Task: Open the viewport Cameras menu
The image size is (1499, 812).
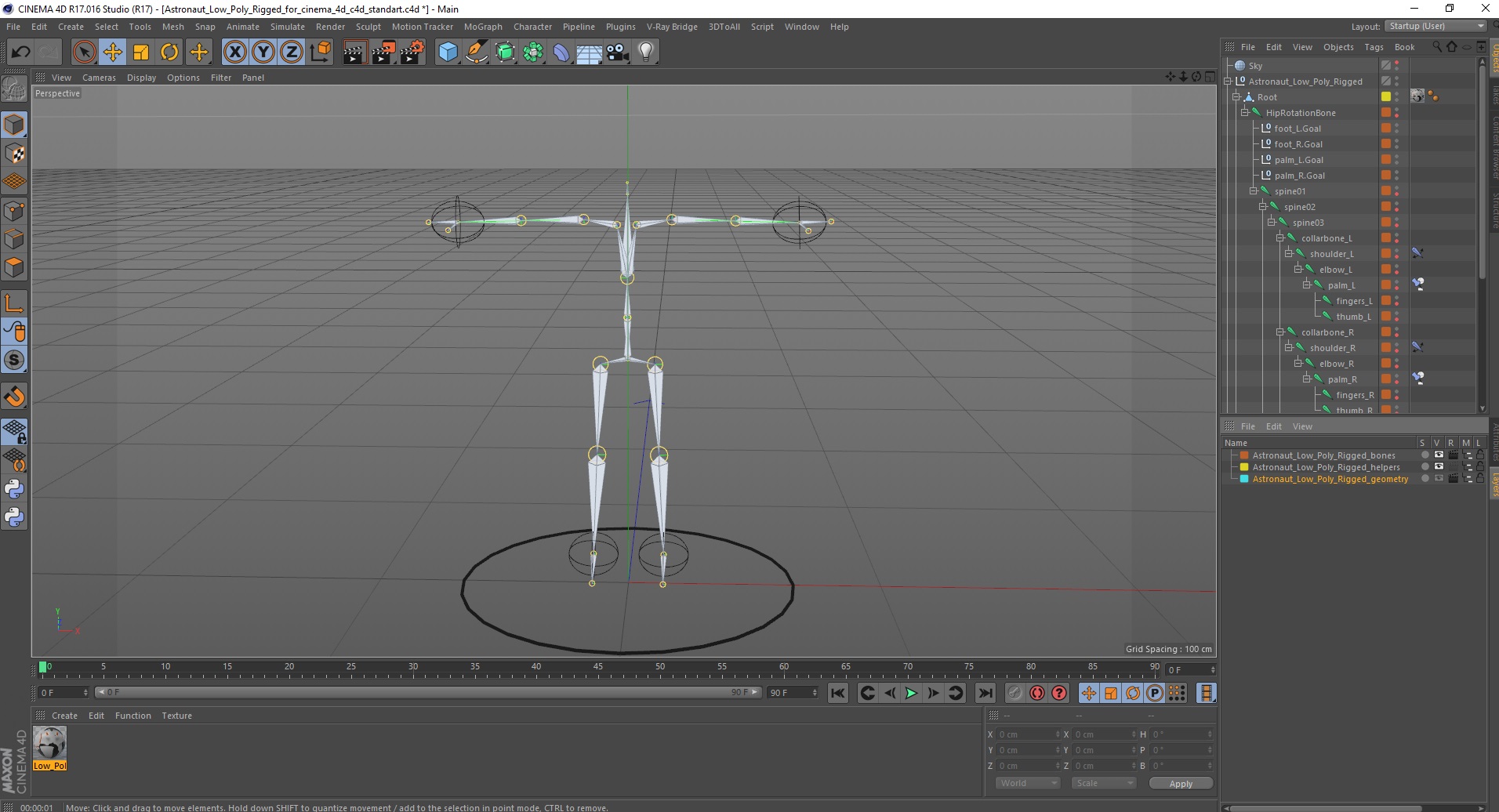Action: point(99,78)
